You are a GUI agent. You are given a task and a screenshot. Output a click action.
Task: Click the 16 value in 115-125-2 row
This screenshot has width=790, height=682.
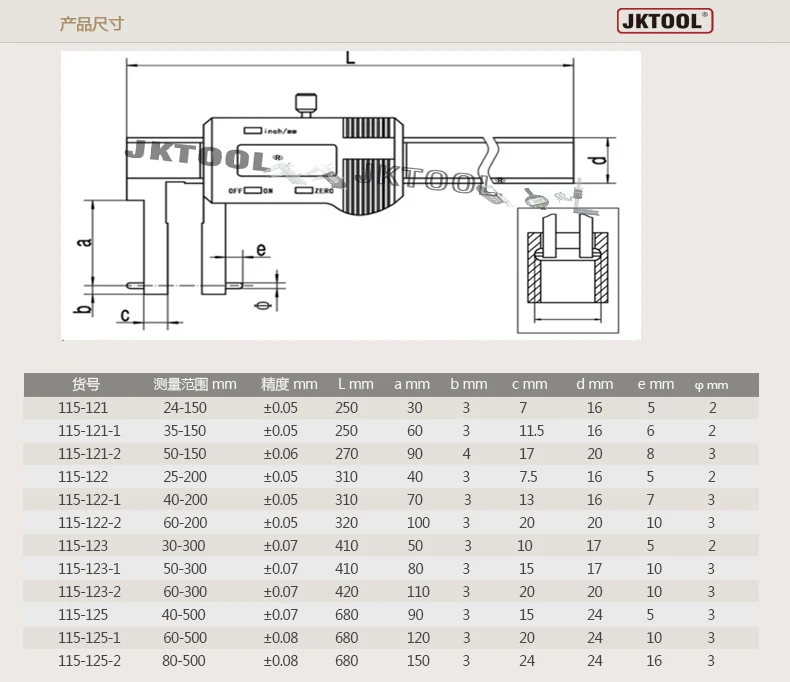654,661
